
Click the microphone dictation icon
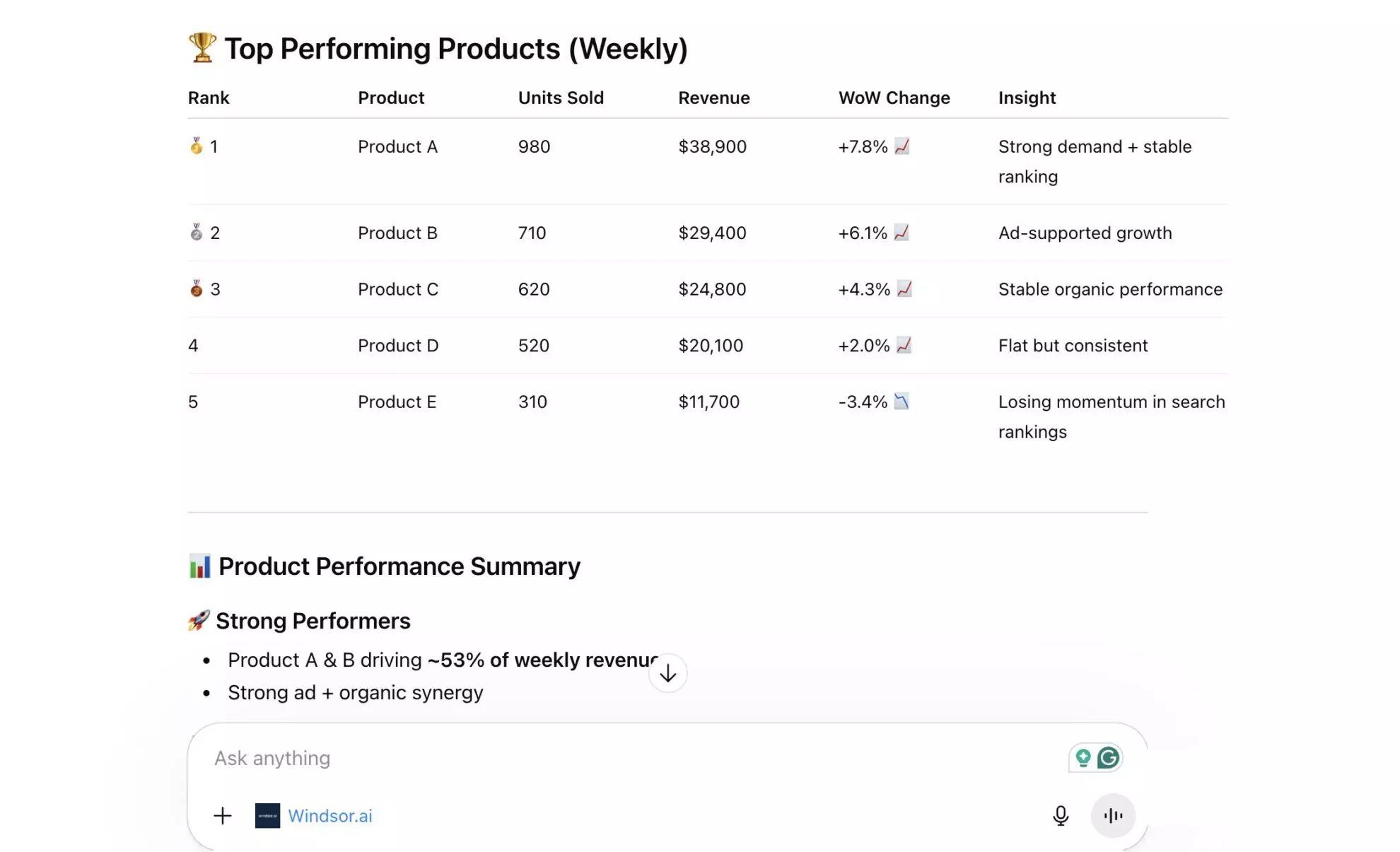(x=1060, y=815)
